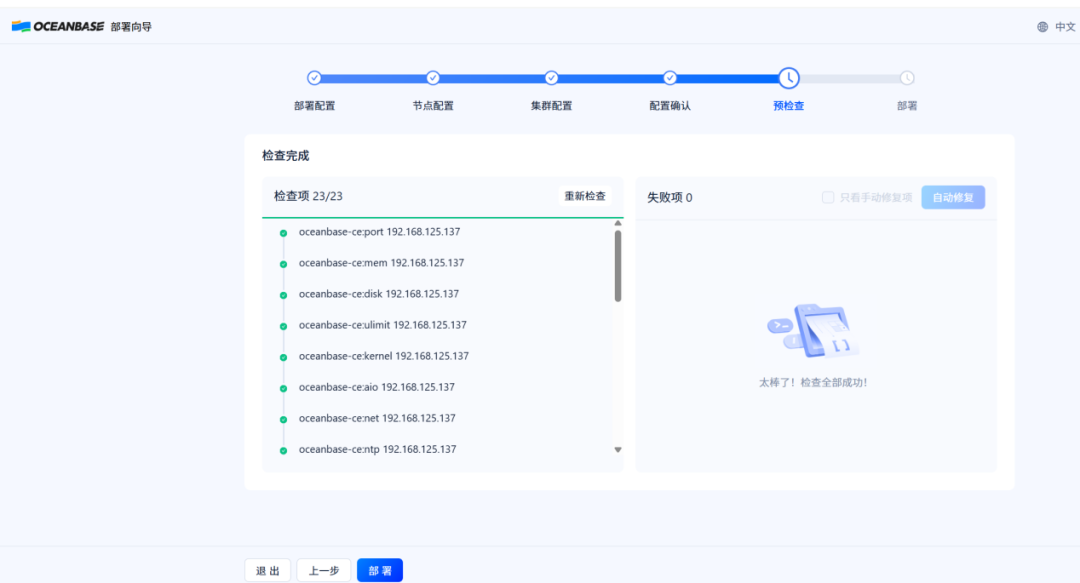Click the 部署 button at the bottom
Screen dimensions: 1080x583
point(380,570)
